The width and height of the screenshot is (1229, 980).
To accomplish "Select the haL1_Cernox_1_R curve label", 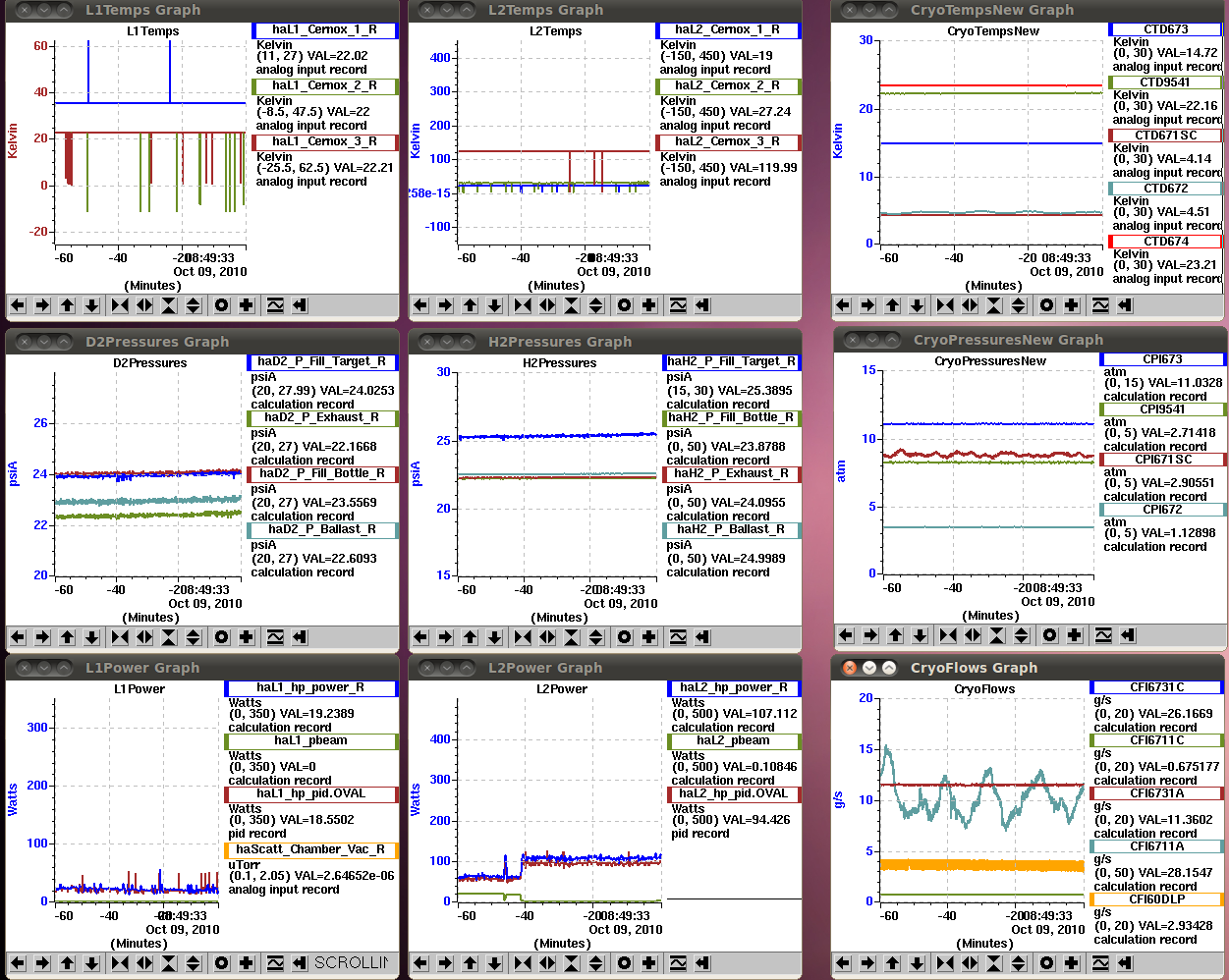I will [x=325, y=30].
